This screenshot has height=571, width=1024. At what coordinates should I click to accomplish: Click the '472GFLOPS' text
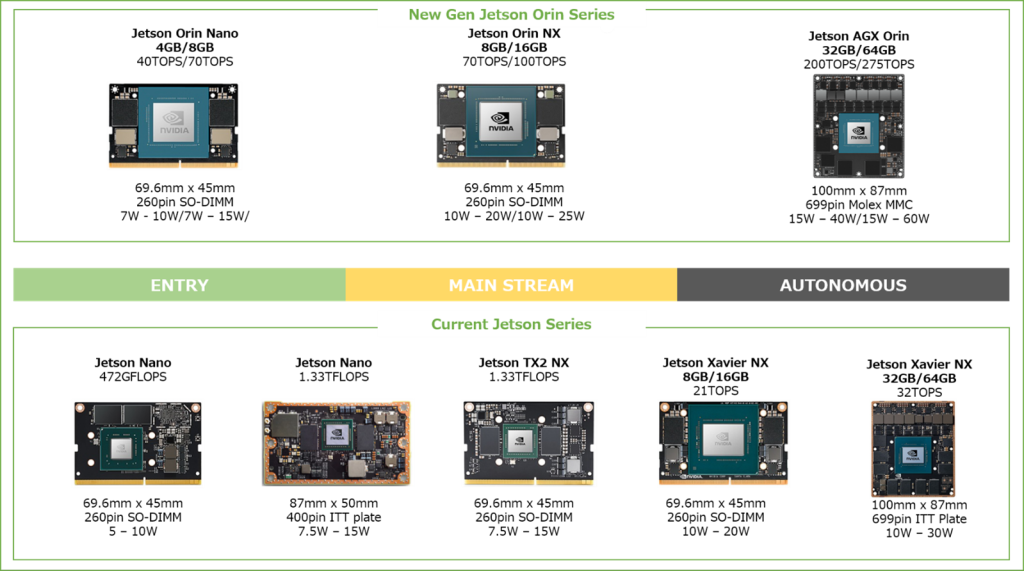point(133,377)
